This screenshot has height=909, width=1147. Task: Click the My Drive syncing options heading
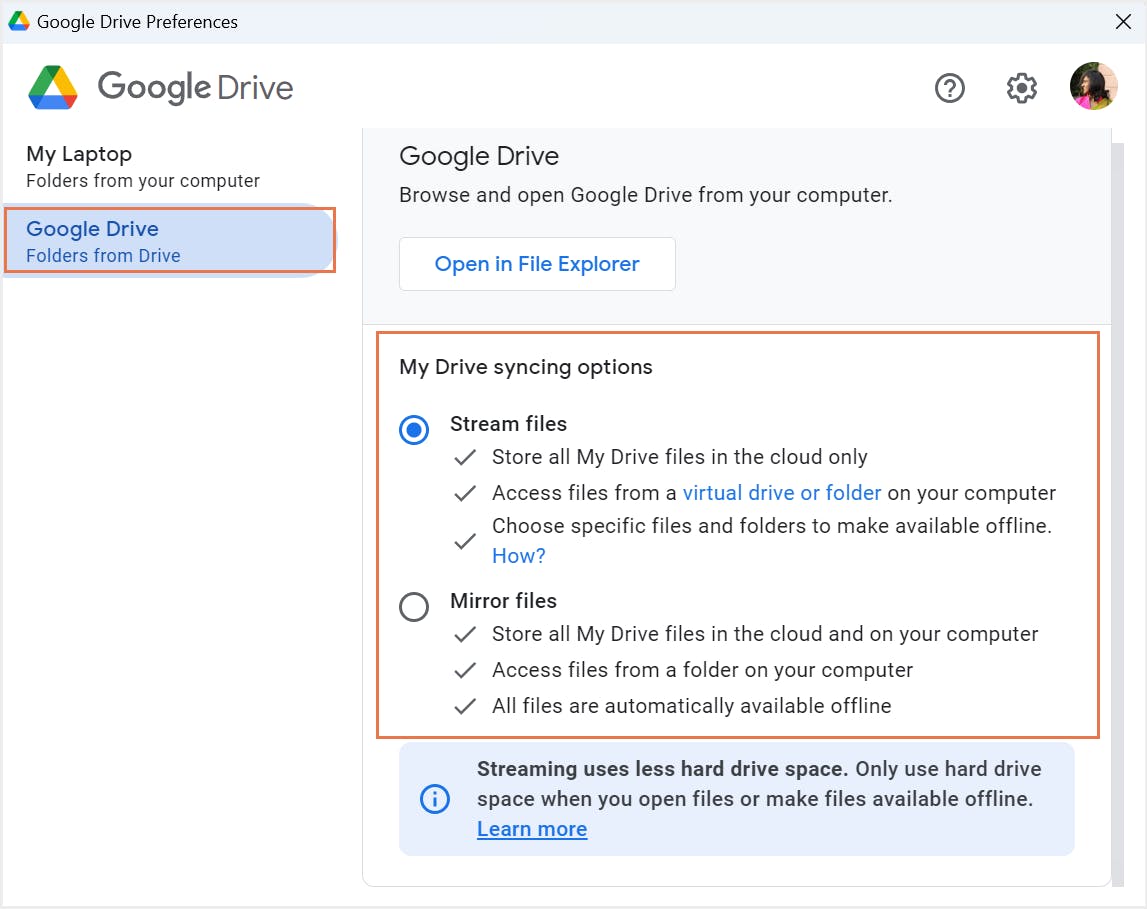pyautogui.click(x=526, y=367)
